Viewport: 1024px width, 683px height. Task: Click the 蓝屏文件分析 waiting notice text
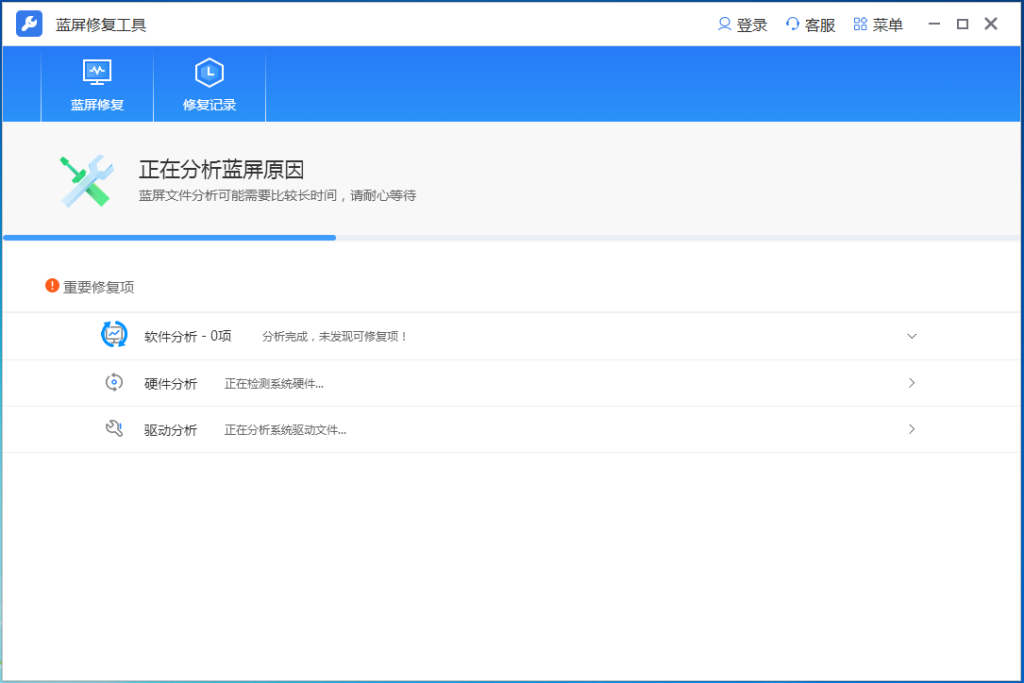tap(277, 196)
